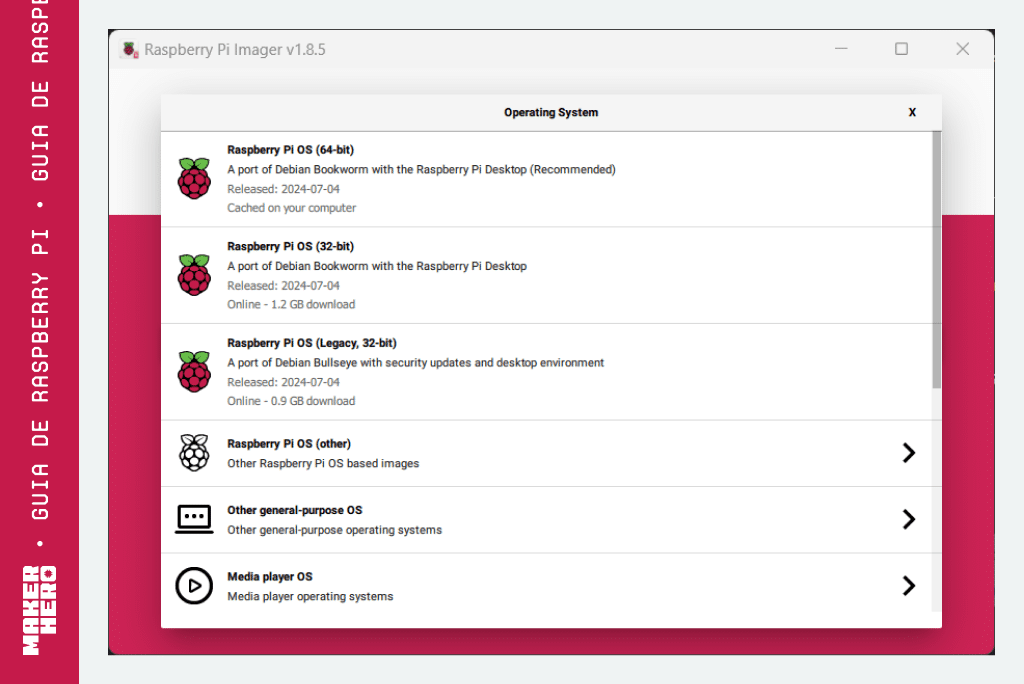Expand Media player OS with its chevron arrow
This screenshot has width=1024, height=684.
pyautogui.click(x=908, y=586)
